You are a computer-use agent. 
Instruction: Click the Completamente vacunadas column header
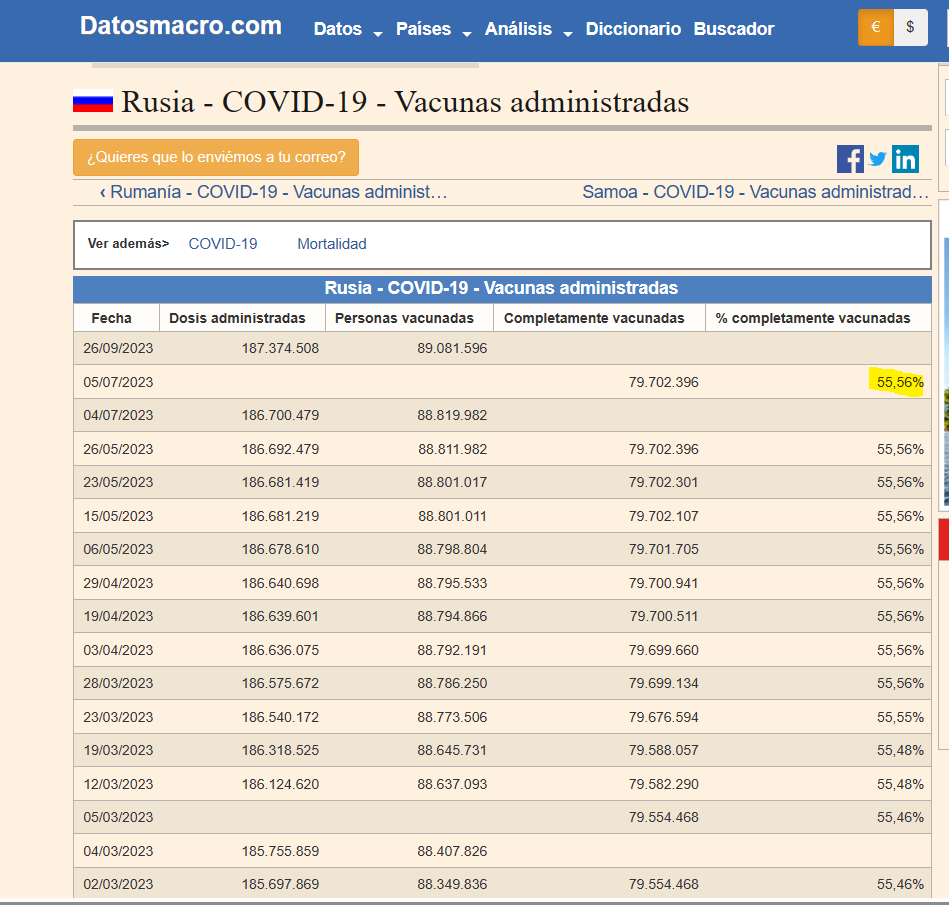[x=594, y=318]
